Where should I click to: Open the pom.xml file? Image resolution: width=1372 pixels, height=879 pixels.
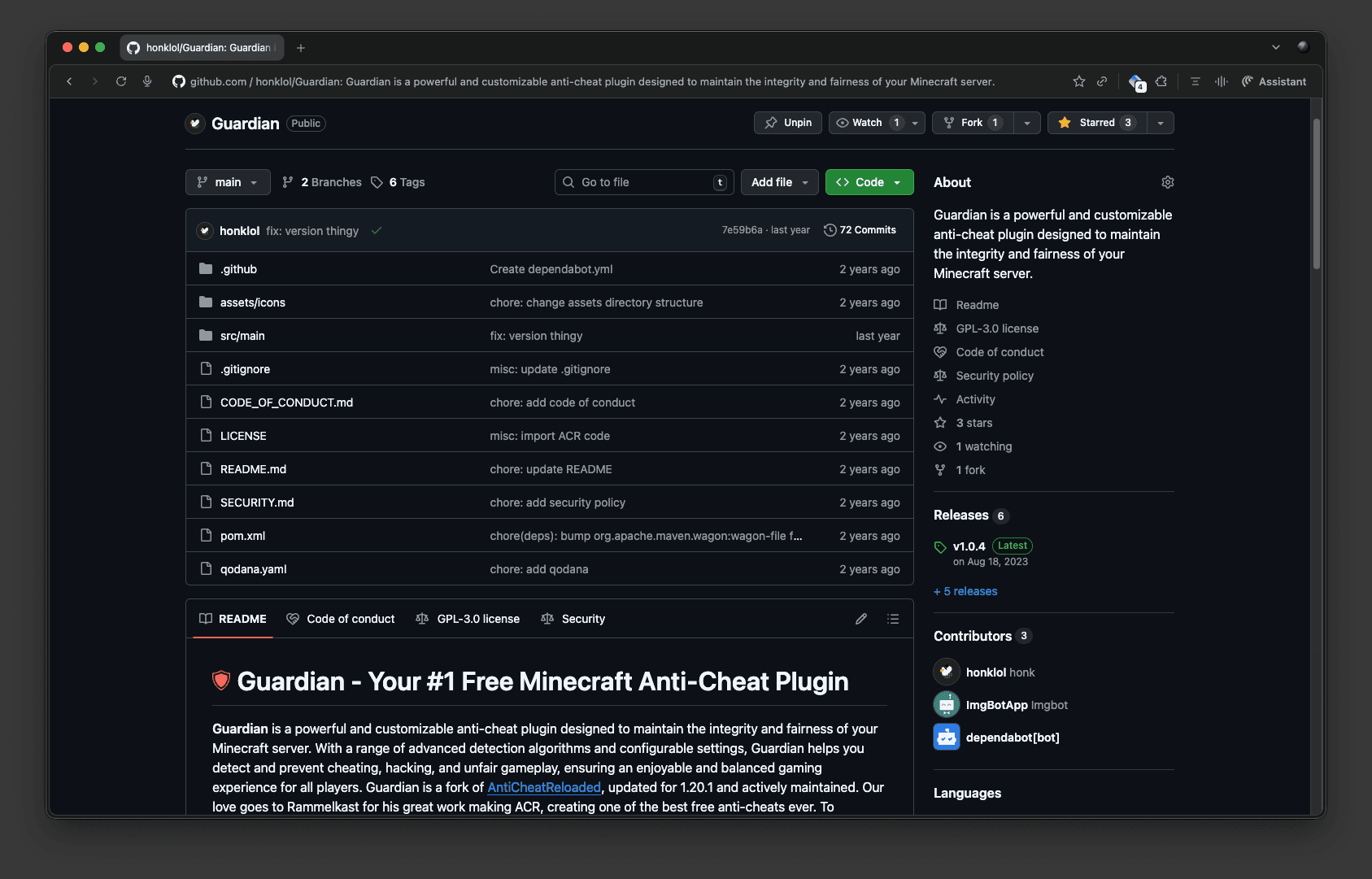tap(242, 536)
